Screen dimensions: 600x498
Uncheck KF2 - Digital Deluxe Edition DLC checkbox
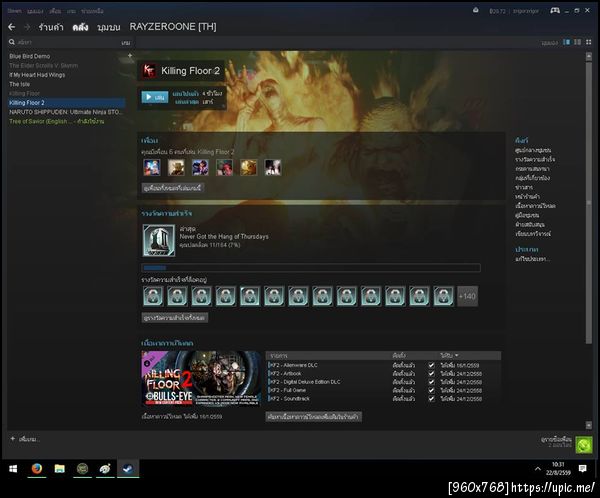(x=431, y=382)
